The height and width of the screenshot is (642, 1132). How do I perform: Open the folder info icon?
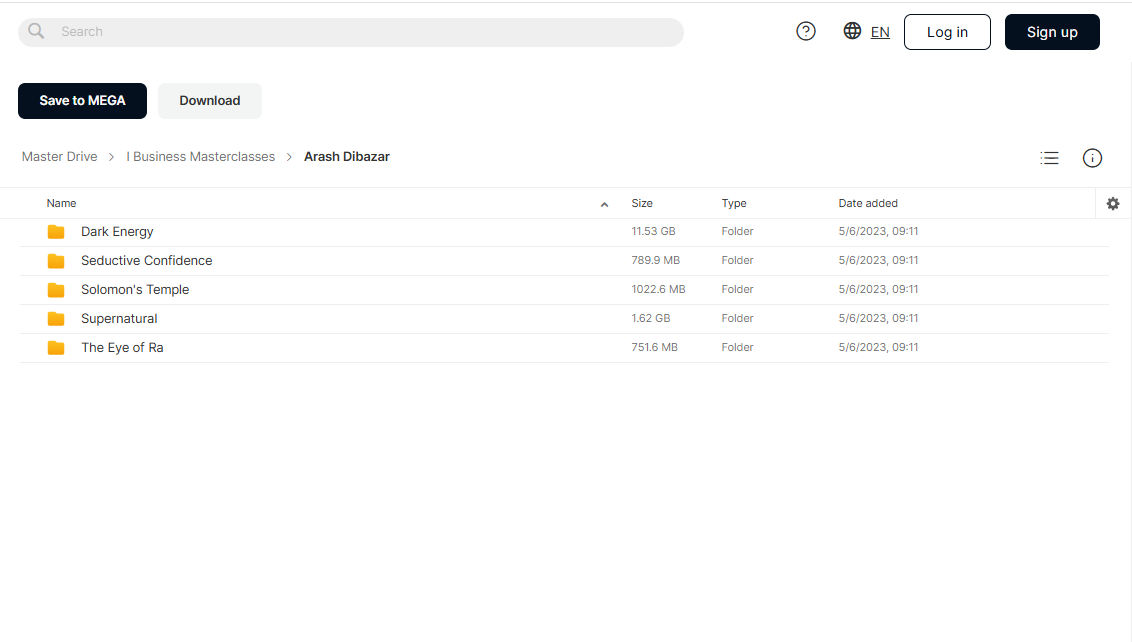[1092, 158]
